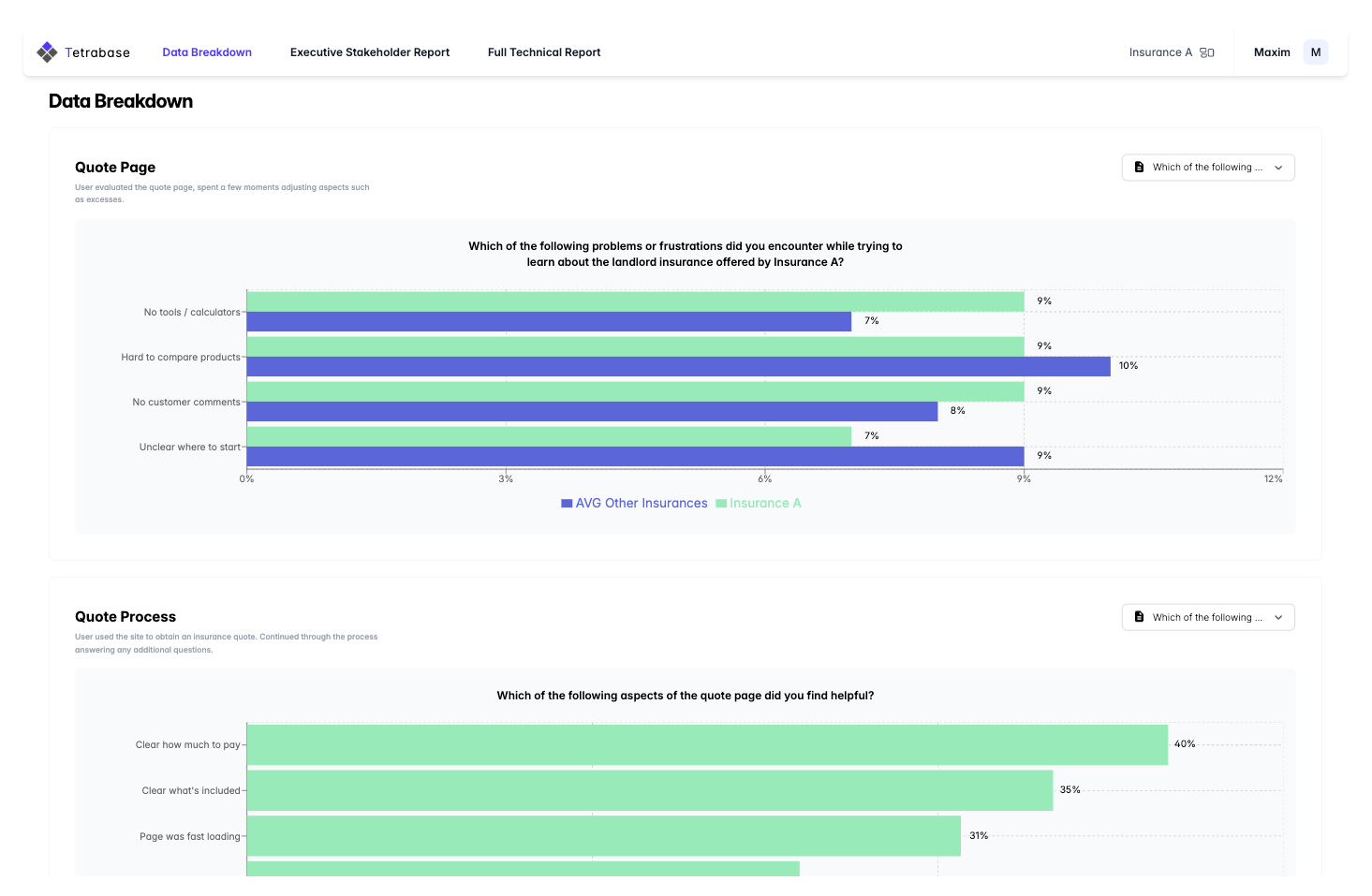Click the document icon in Quote Page selector
1372x896 pixels.
point(1139,168)
